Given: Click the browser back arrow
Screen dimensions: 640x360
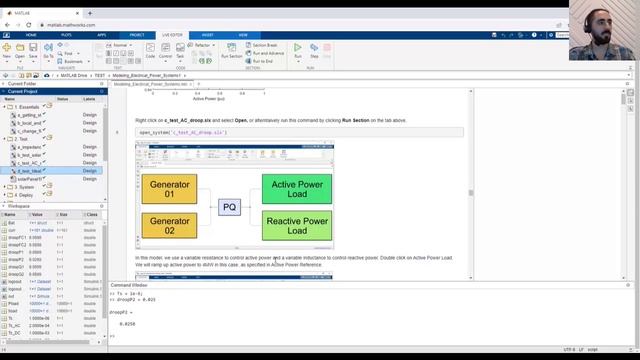Looking at the screenshot, I should (7, 25).
